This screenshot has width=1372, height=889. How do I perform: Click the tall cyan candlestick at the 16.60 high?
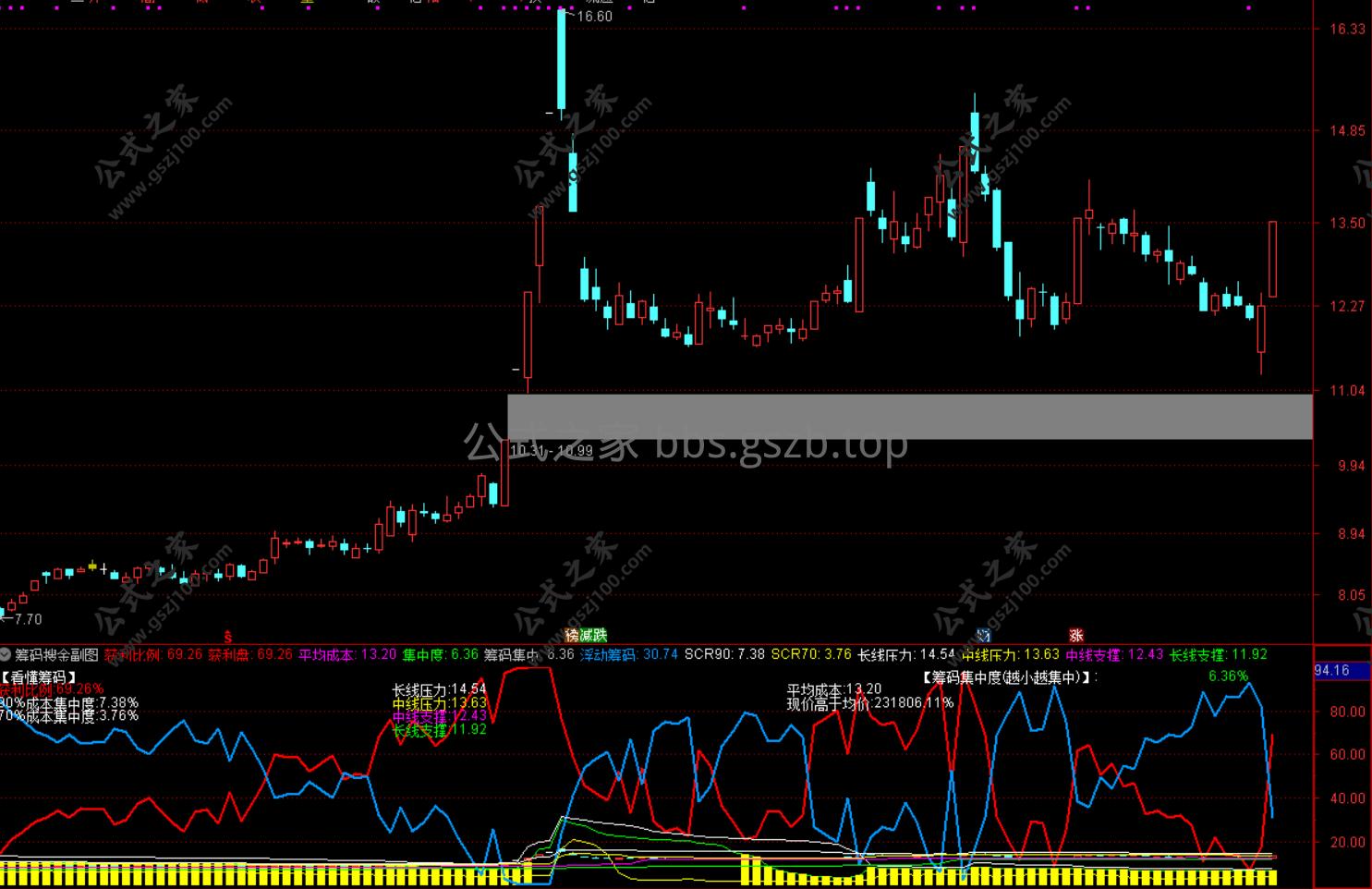pos(561,61)
